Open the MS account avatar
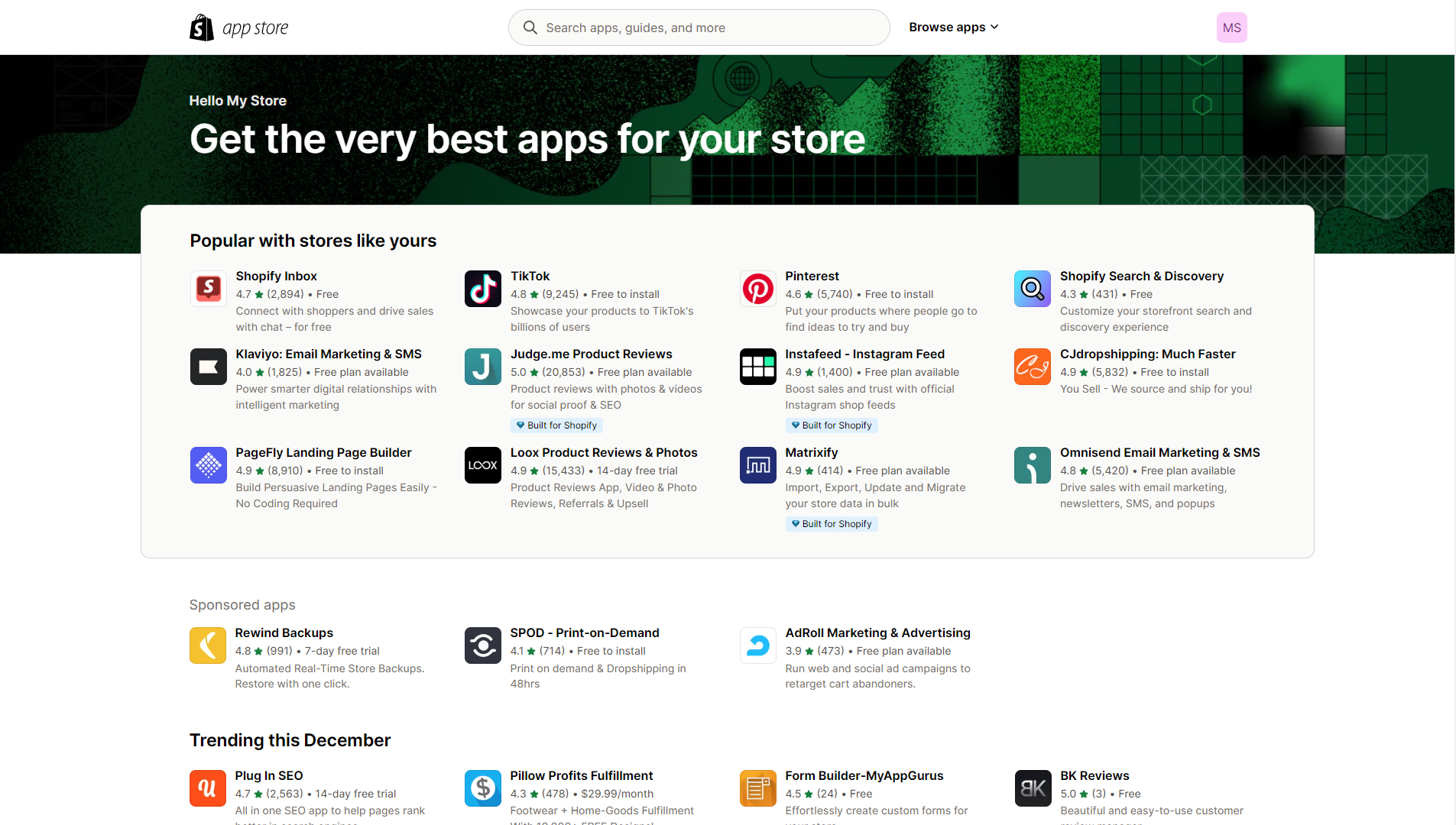 click(1232, 27)
